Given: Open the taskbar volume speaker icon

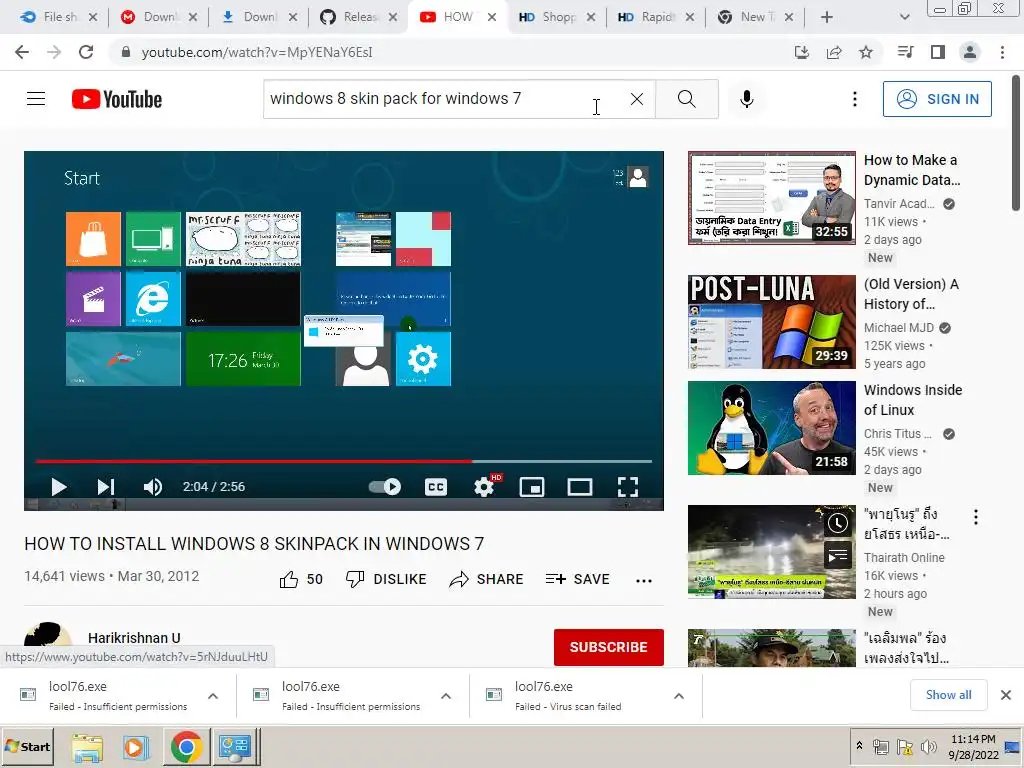Looking at the screenshot, I should point(927,746).
